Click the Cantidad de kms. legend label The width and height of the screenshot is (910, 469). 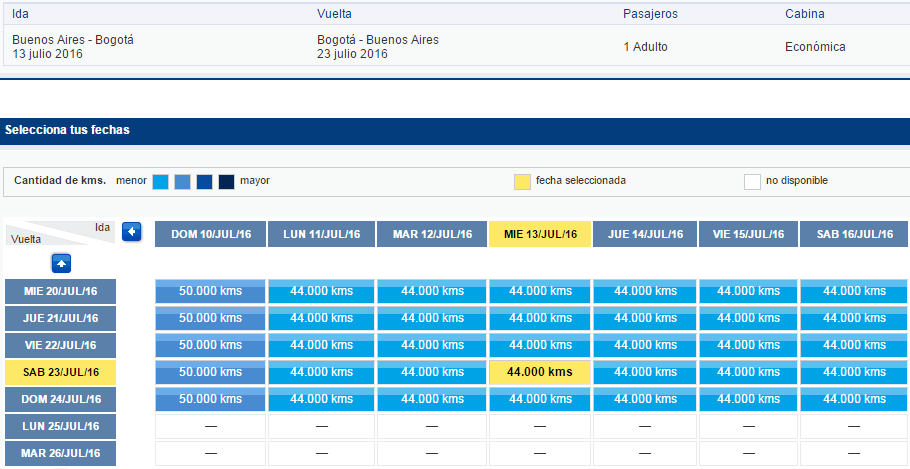60,181
